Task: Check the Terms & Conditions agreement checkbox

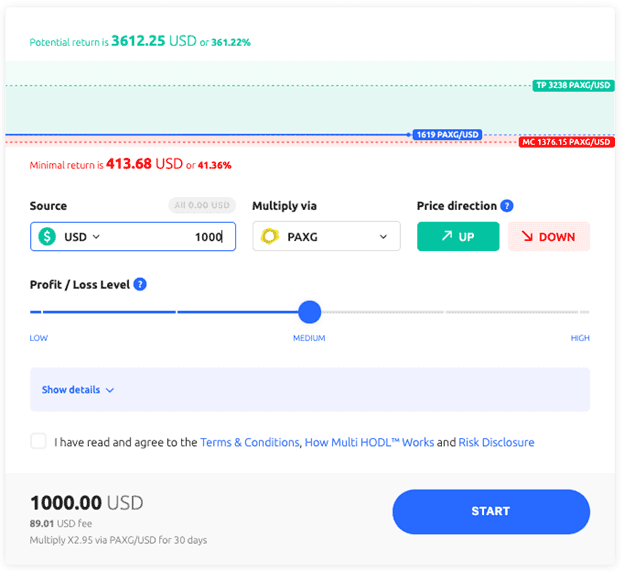Action: [38, 441]
